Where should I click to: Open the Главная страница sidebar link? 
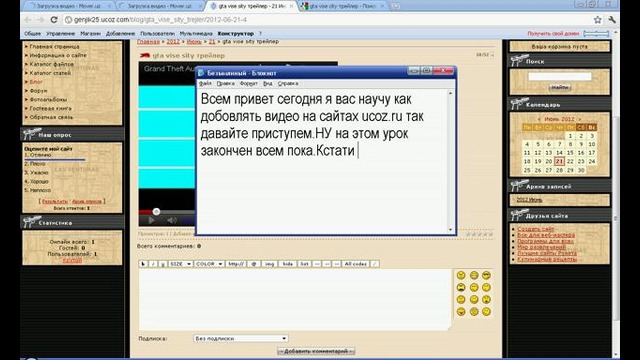[x=54, y=47]
